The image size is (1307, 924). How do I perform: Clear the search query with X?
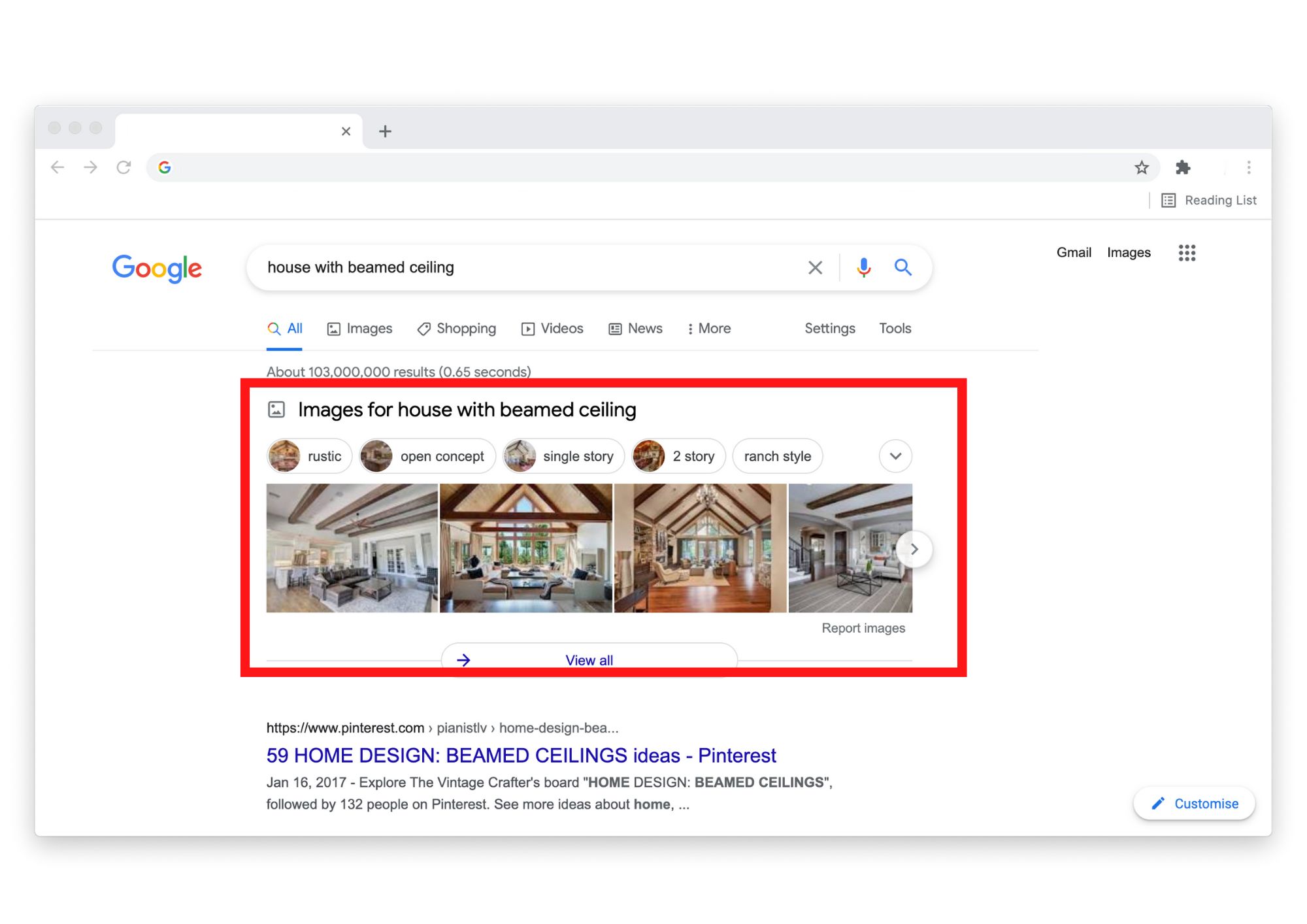click(815, 267)
